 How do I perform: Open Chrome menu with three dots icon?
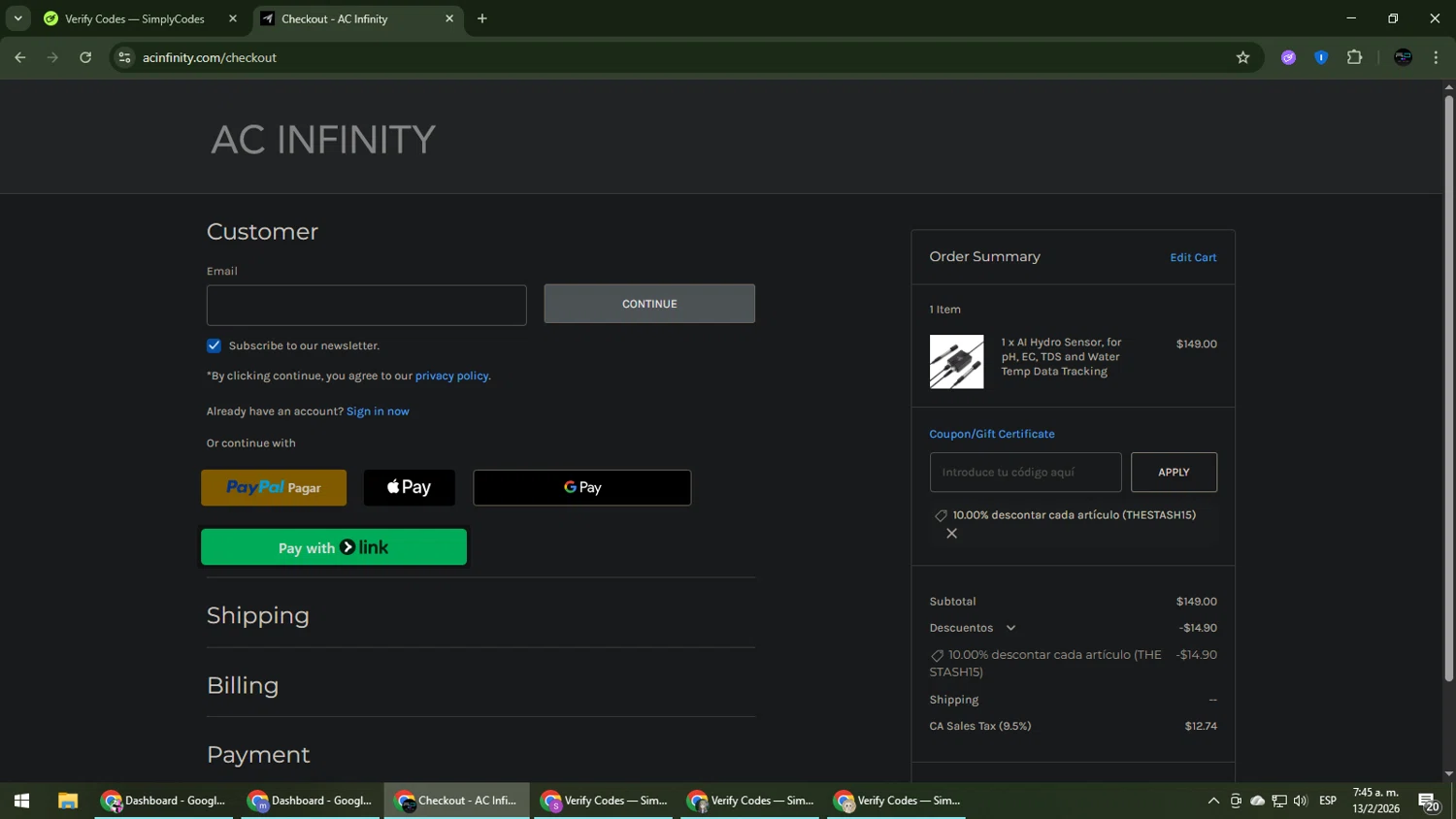tap(1436, 57)
